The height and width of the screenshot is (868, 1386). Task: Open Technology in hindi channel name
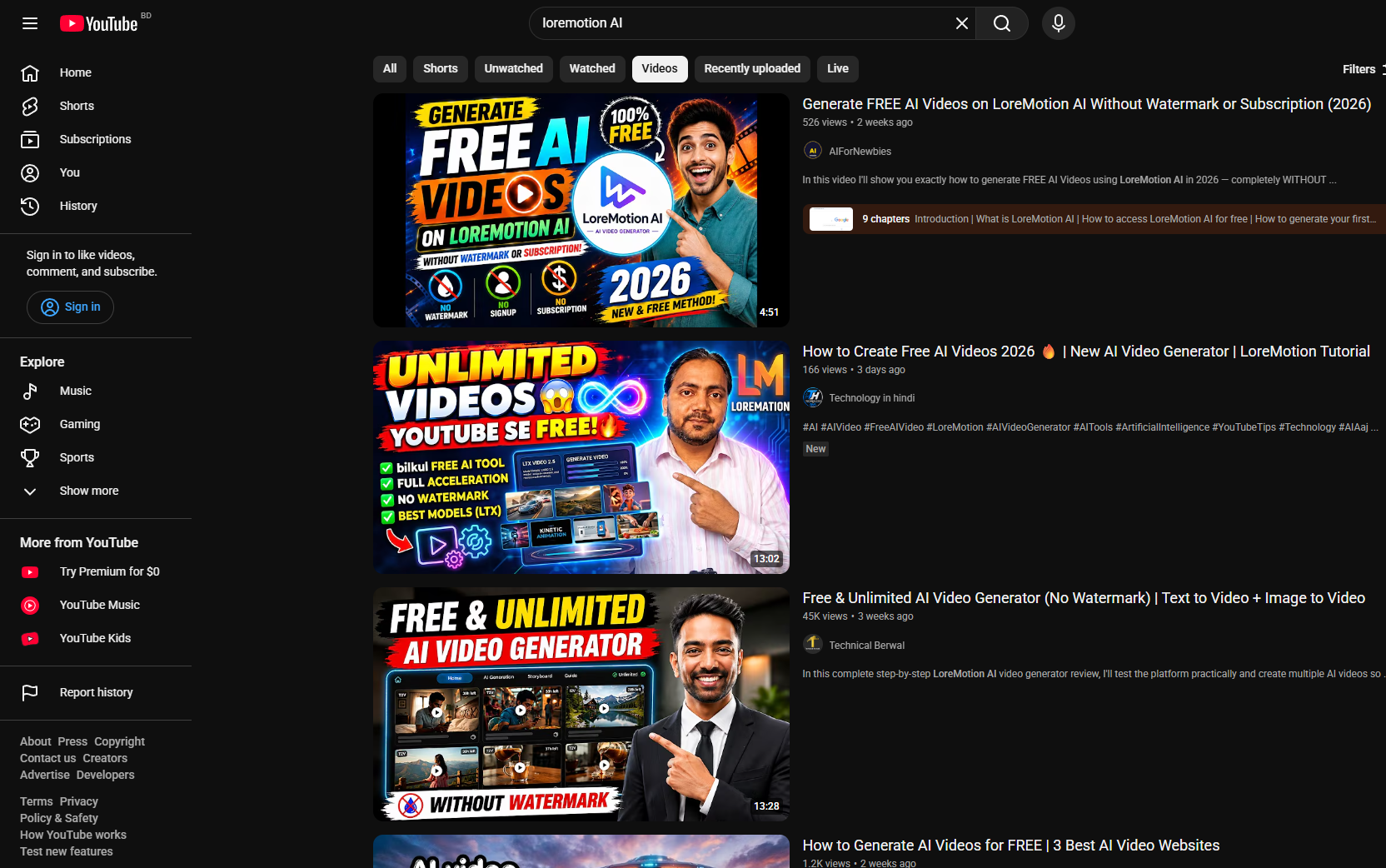click(872, 398)
